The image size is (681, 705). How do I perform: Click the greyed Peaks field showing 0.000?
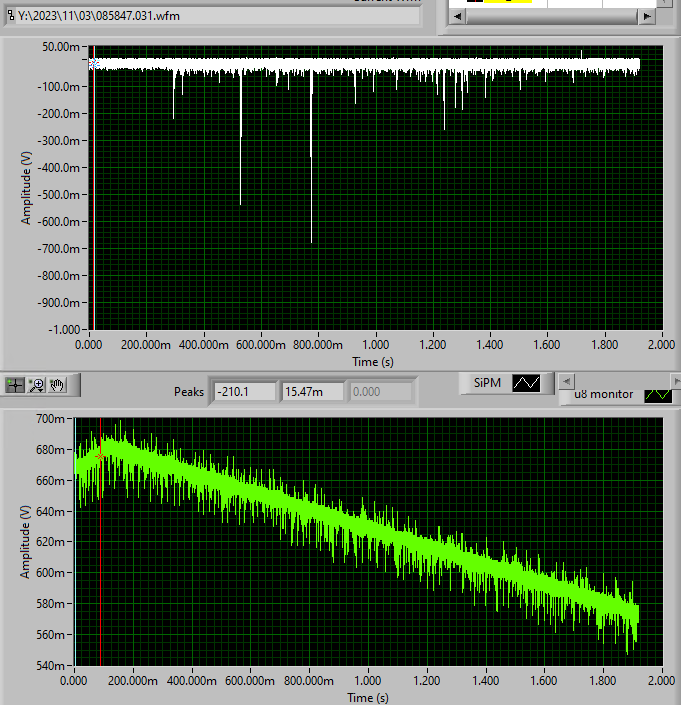click(380, 392)
